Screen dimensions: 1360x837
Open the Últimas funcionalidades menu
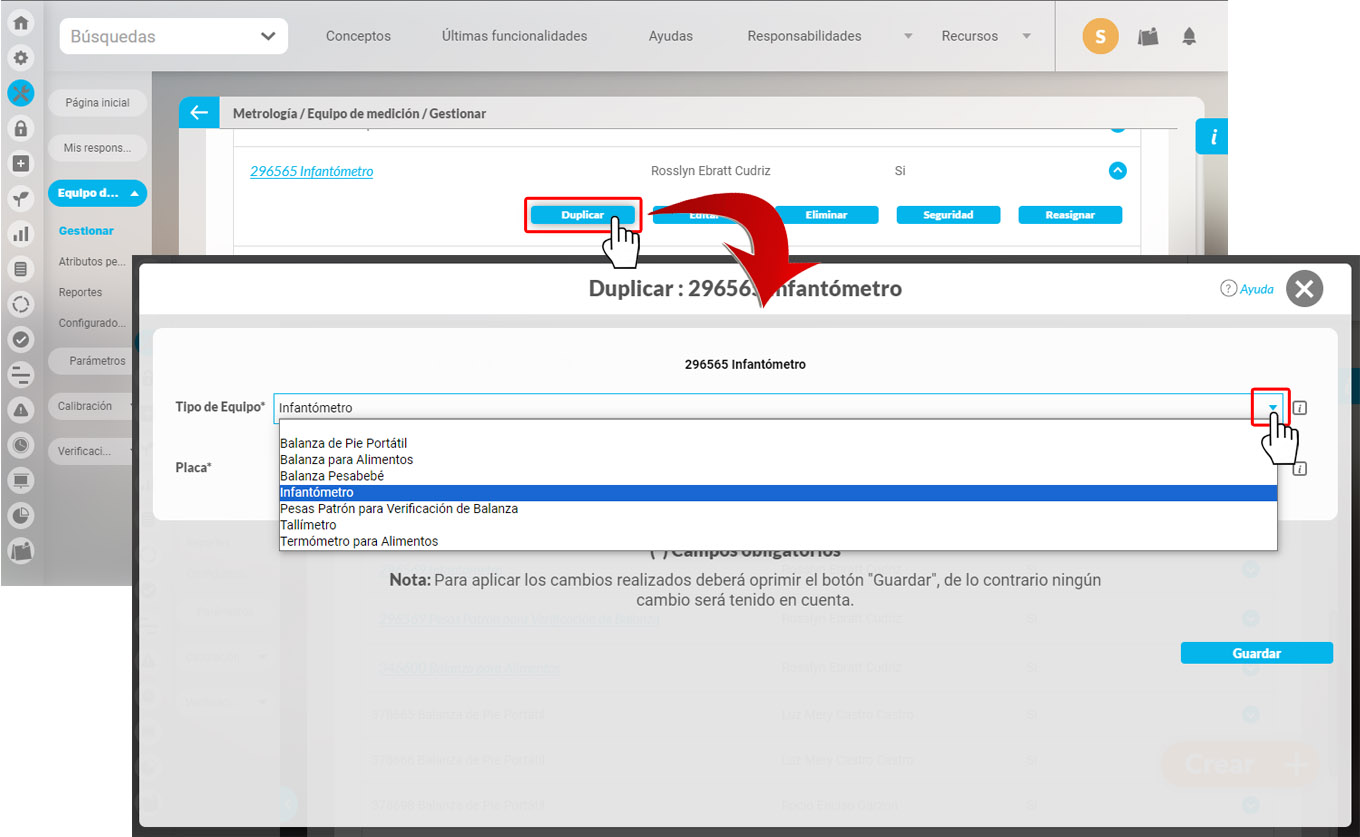[x=514, y=36]
